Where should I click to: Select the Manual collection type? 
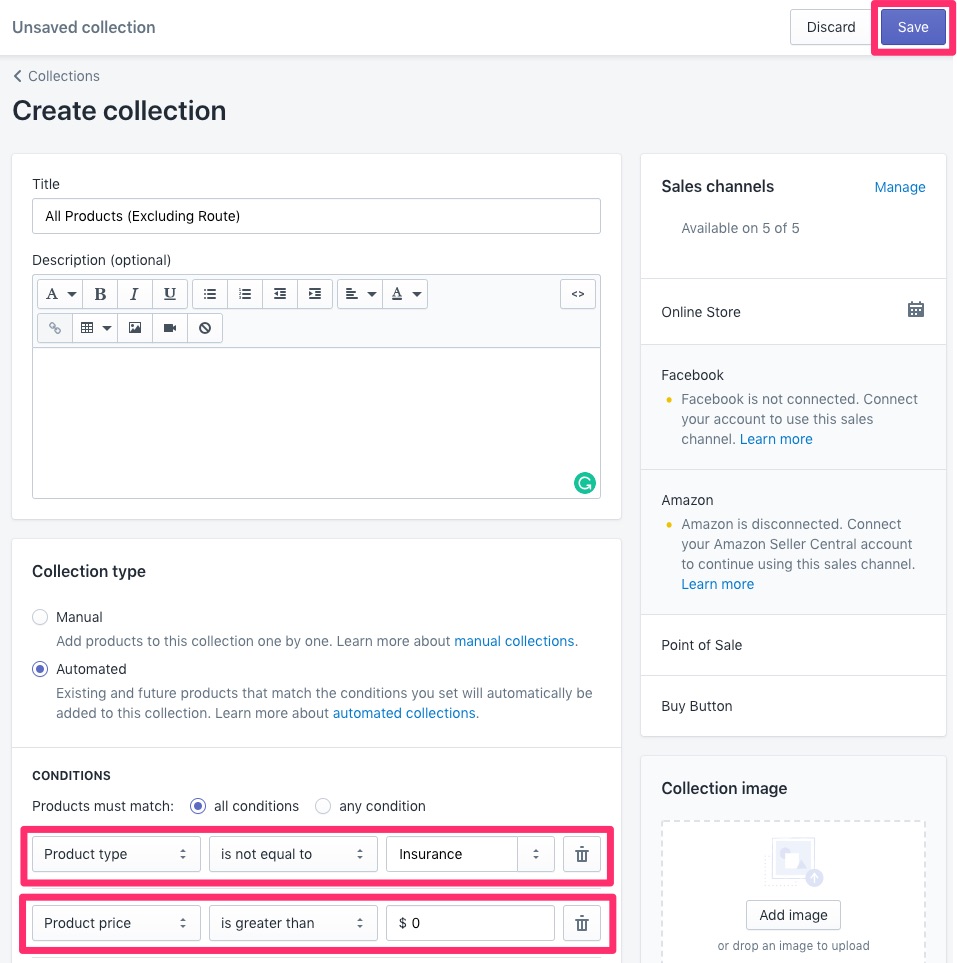(x=40, y=617)
